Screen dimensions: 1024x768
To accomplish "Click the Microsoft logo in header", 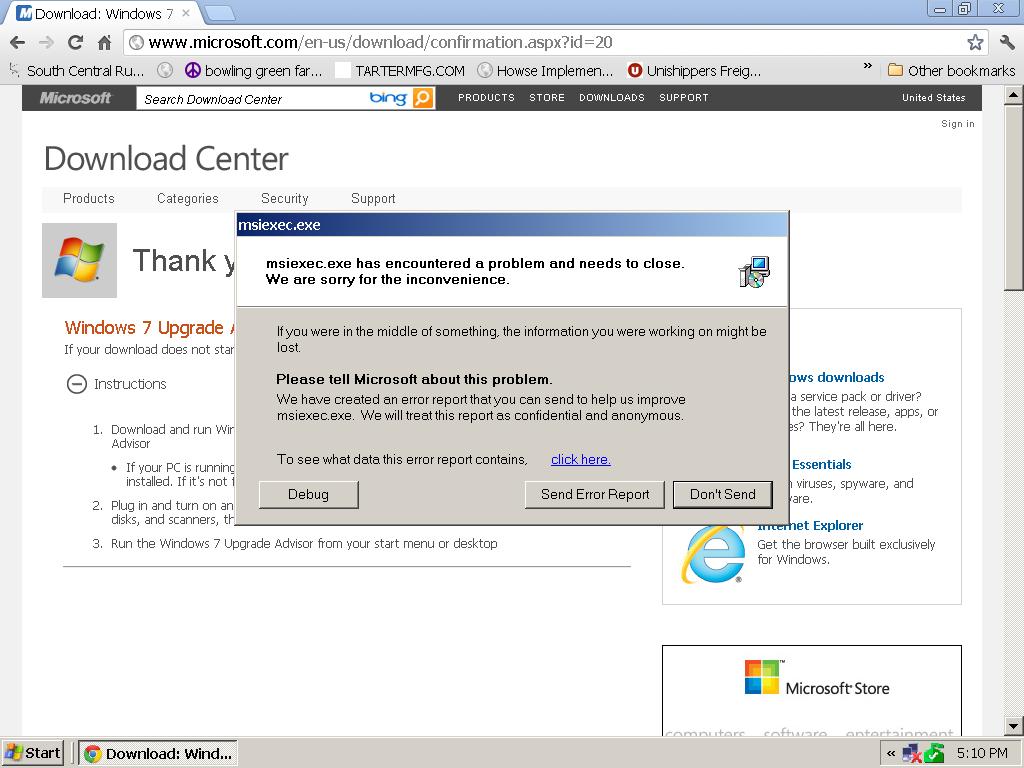I will point(75,98).
